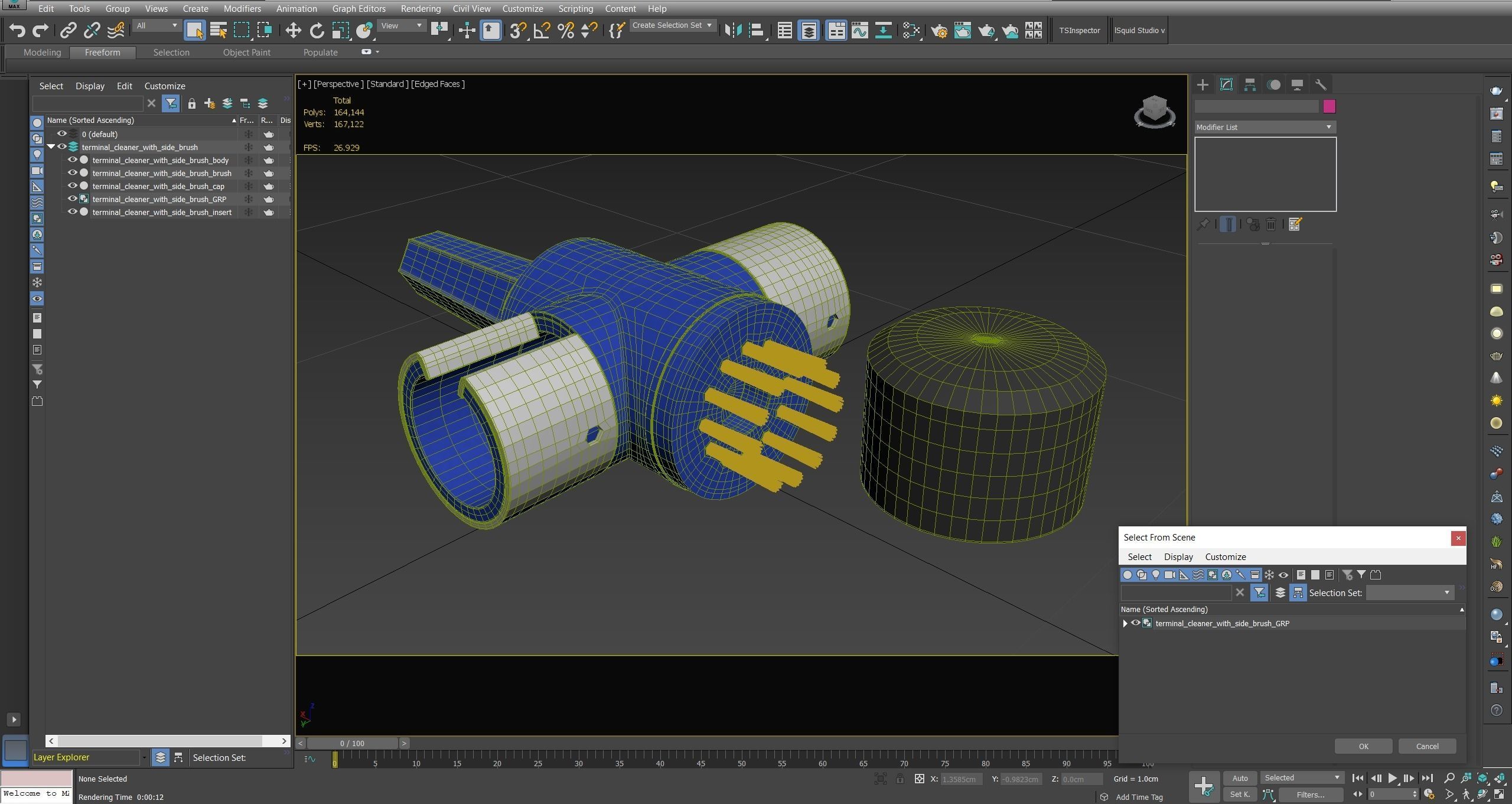Viewport: 1512px width, 804px height.
Task: Open key filter Selected dropdown
Action: 1302,778
